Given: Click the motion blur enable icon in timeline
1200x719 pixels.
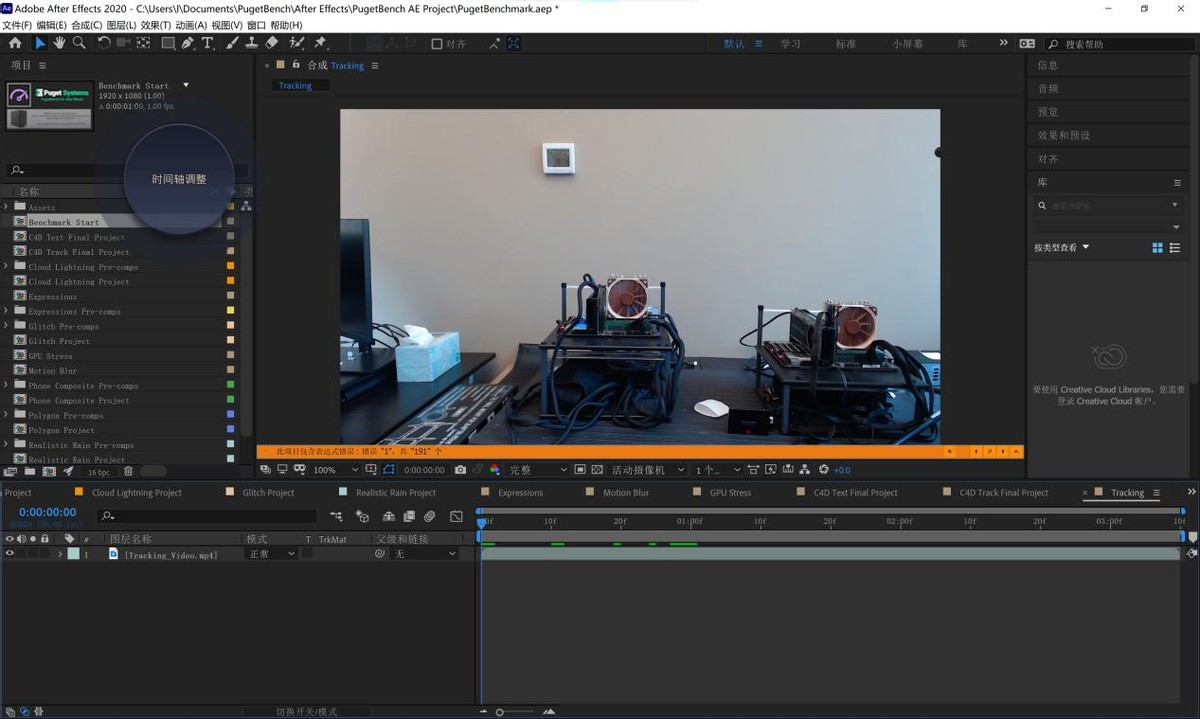Looking at the screenshot, I should click(x=429, y=516).
